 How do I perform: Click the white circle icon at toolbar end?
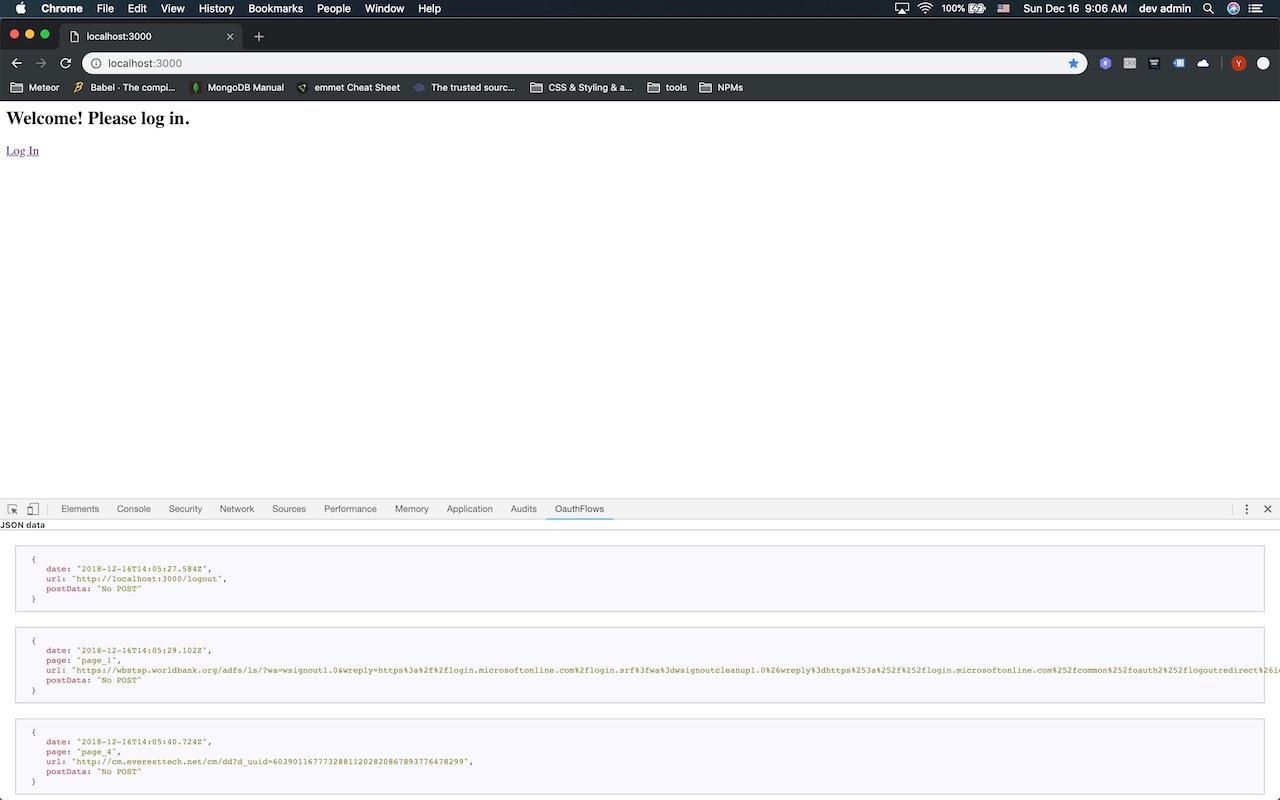pos(1263,63)
